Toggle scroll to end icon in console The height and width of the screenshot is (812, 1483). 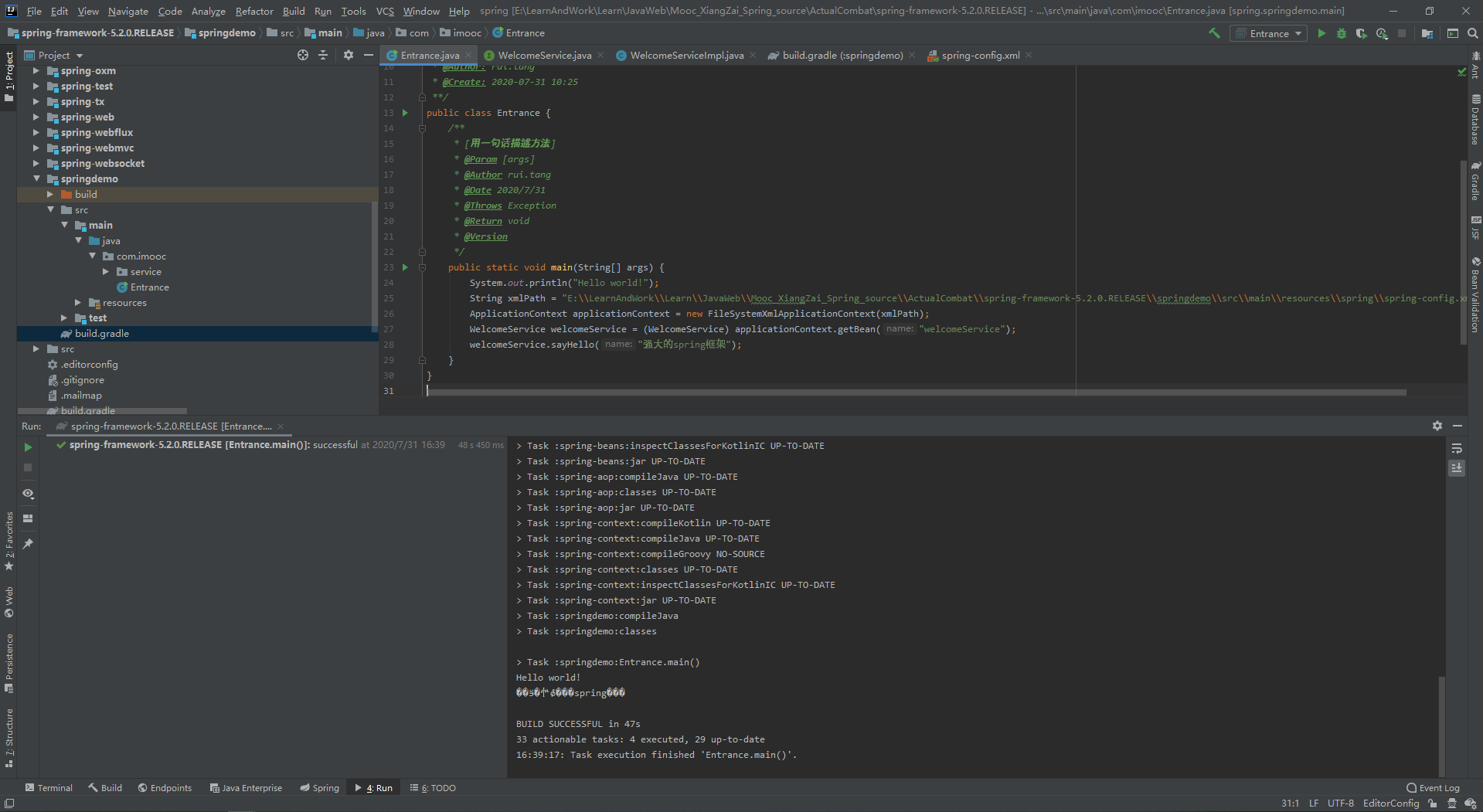[x=1457, y=468]
